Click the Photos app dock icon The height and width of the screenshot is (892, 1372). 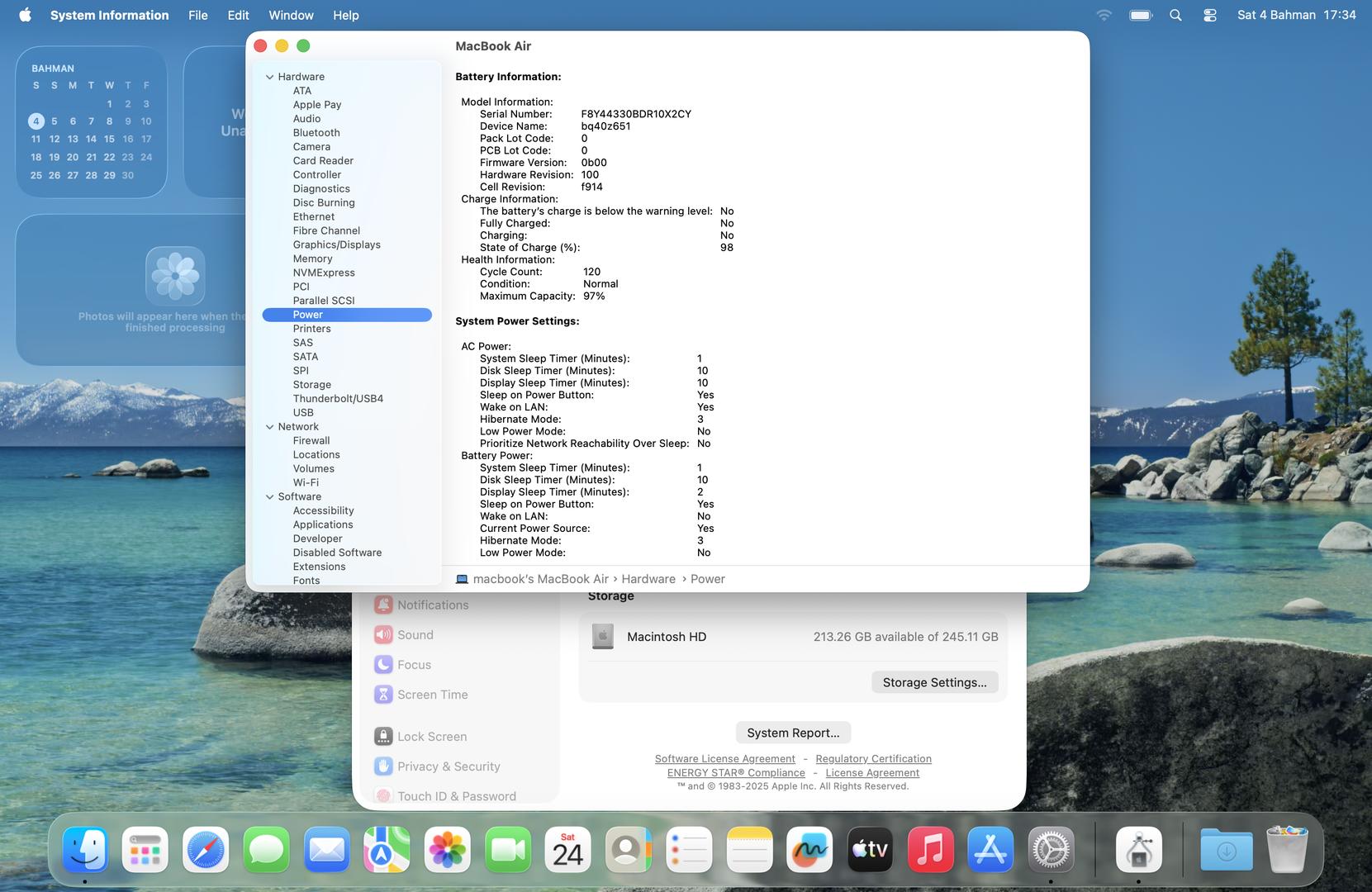(x=447, y=849)
